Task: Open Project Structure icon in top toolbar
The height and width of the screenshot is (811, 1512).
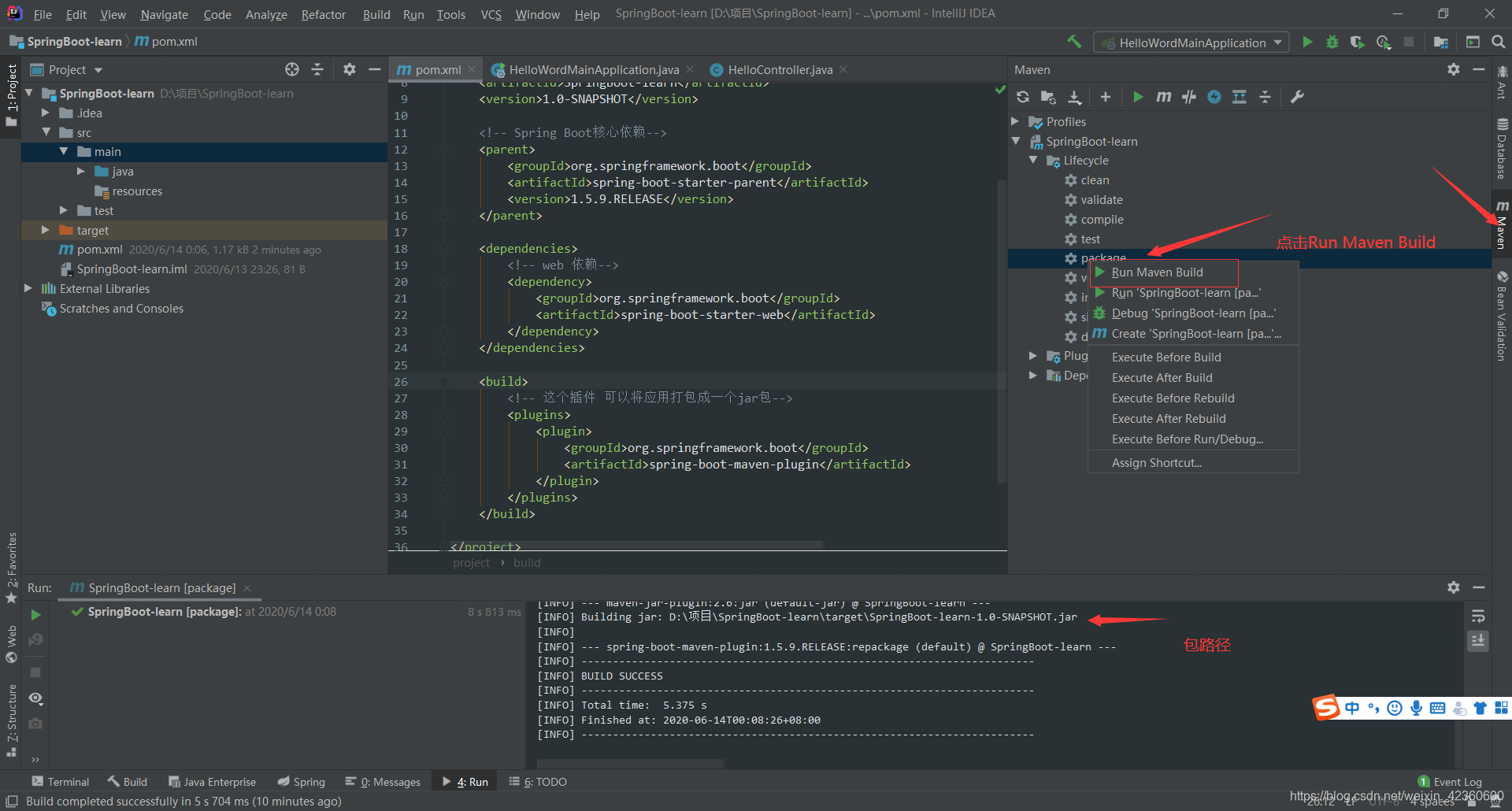Action: coord(1441,42)
